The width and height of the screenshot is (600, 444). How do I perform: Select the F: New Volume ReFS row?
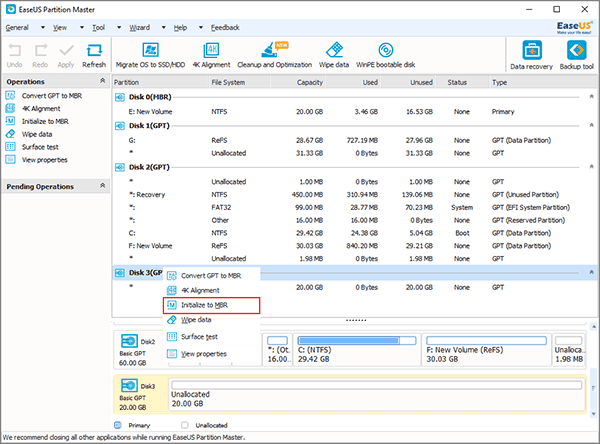(x=352, y=246)
